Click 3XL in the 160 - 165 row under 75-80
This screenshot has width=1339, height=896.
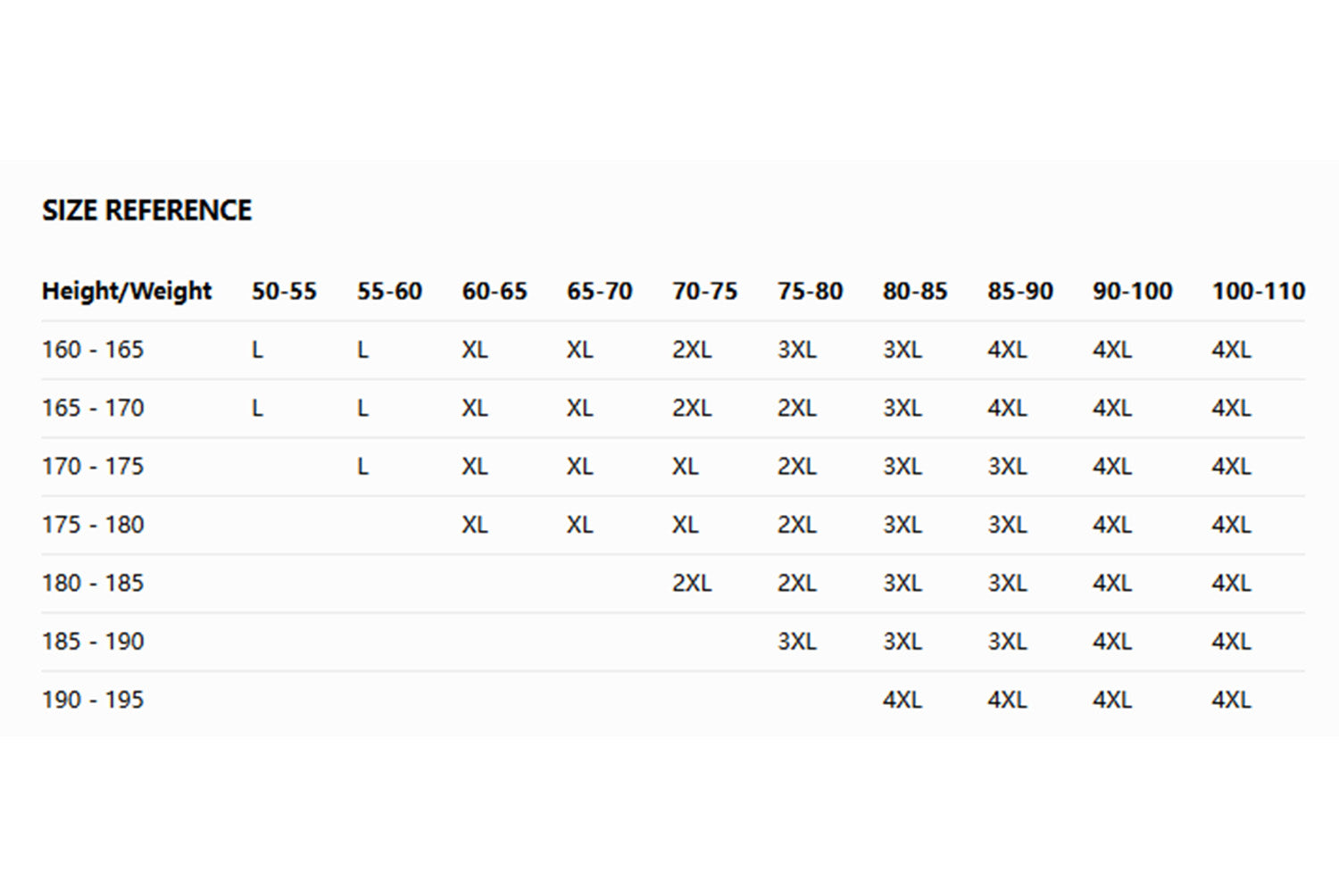pyautogui.click(x=796, y=350)
